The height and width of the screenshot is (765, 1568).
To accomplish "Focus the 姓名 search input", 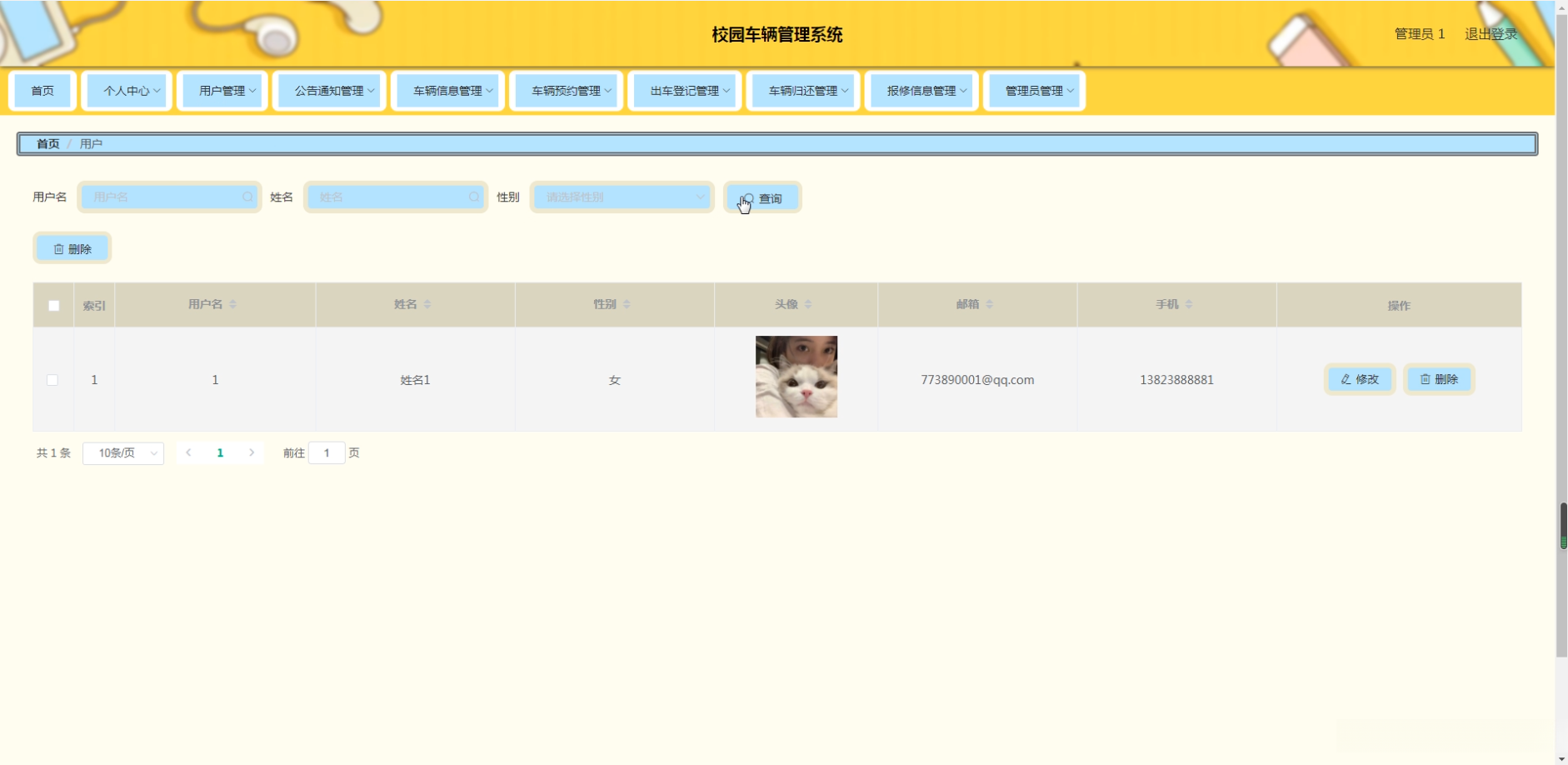I will (x=396, y=197).
